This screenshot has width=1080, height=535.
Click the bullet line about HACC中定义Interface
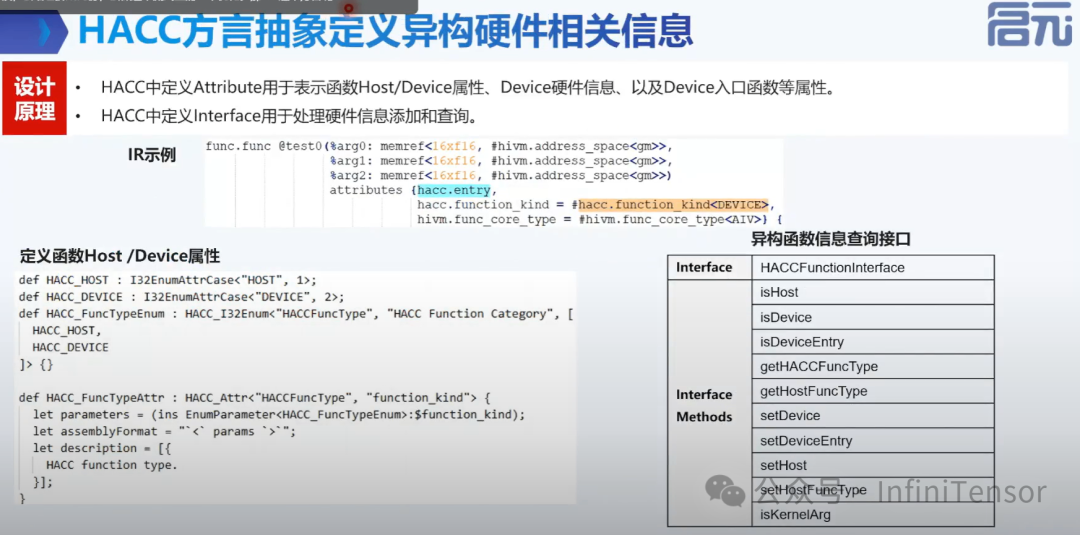(x=289, y=116)
